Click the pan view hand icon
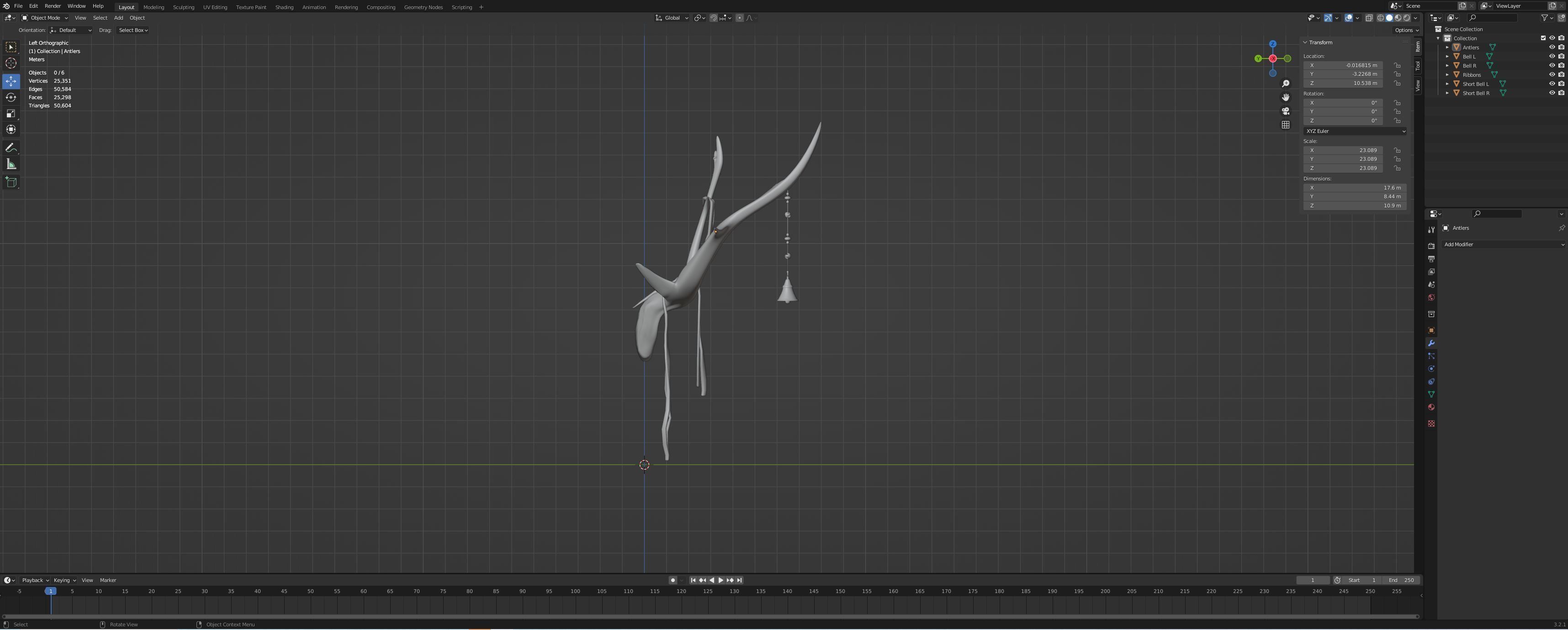 point(1286,97)
